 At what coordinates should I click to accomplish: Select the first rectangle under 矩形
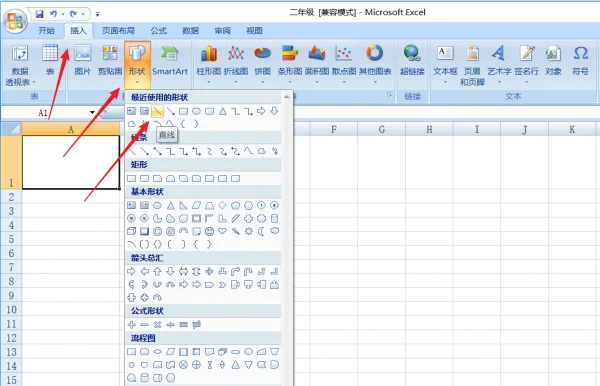[x=131, y=179]
